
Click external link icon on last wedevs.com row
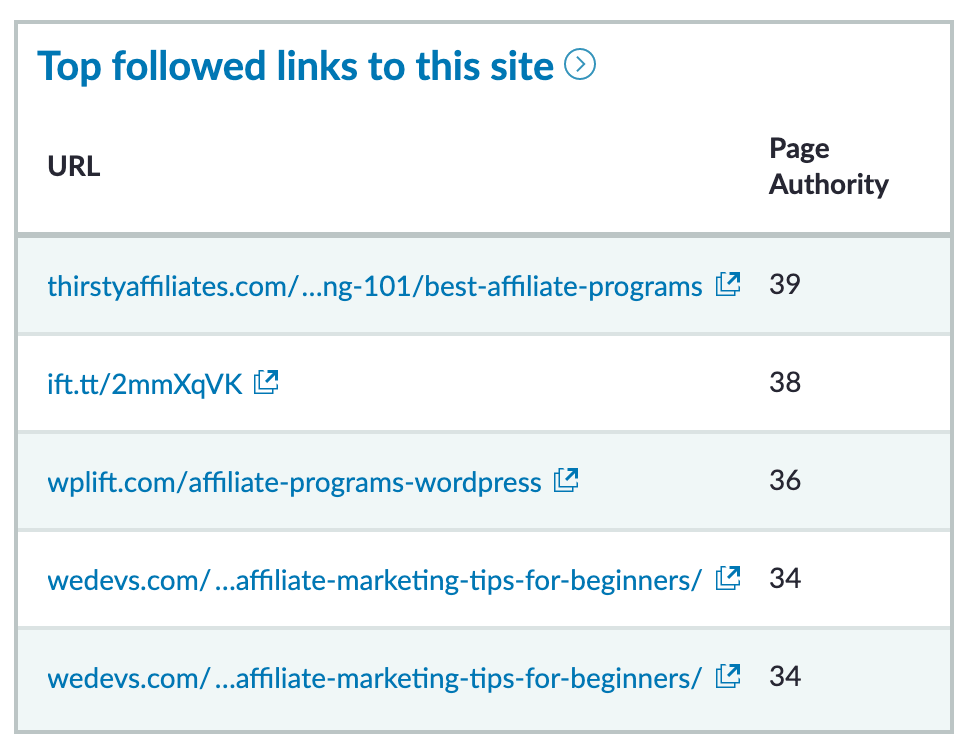tap(728, 676)
